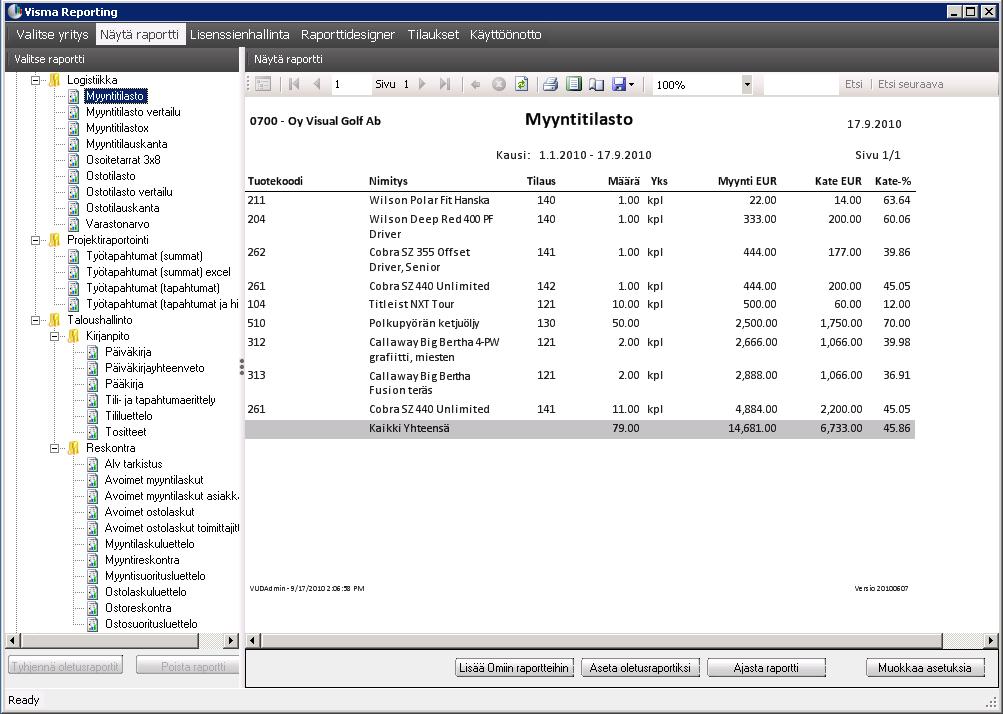Click the Projektiraportointi folder icon
1003x714 pixels.
click(55, 240)
